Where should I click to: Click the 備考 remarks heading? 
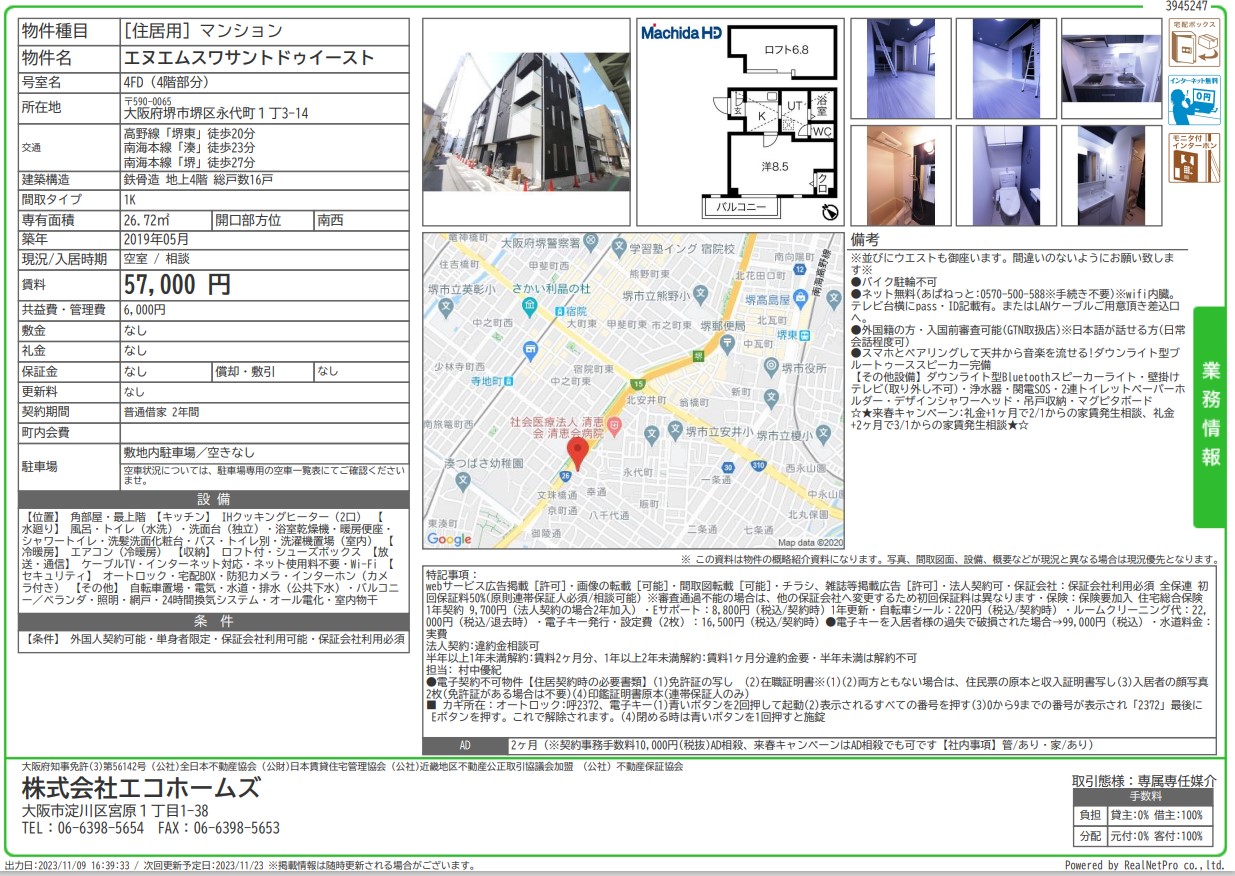(x=865, y=240)
